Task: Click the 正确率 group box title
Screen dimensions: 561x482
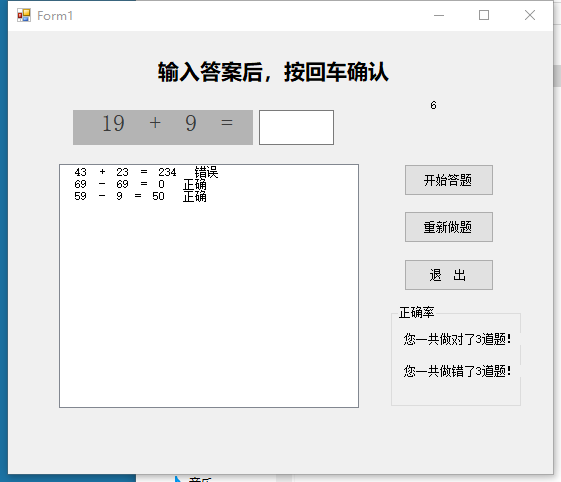Action: click(416, 312)
